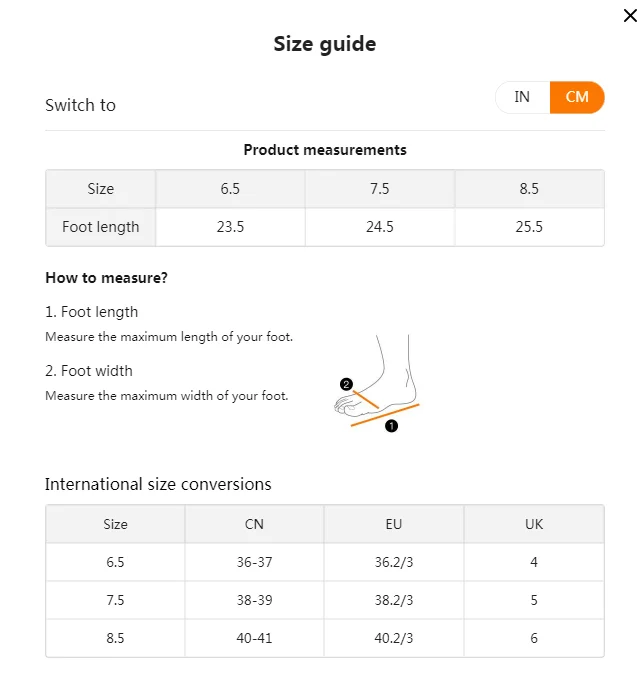The height and width of the screenshot is (698, 637).
Task: Click marker 2 on the foot diagram
Action: 346,384
